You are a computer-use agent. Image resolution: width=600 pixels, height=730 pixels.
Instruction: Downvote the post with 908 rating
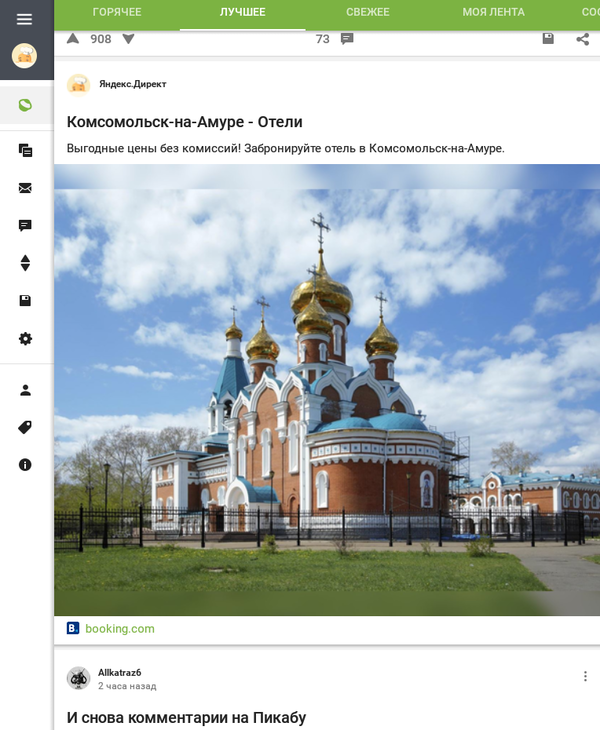click(128, 39)
